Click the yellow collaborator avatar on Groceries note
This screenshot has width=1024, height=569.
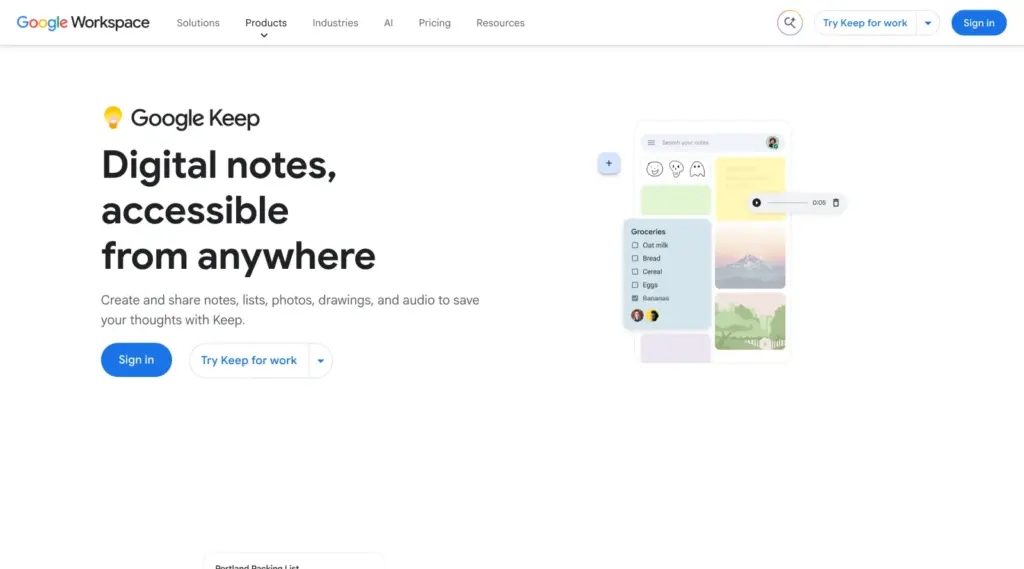click(652, 316)
